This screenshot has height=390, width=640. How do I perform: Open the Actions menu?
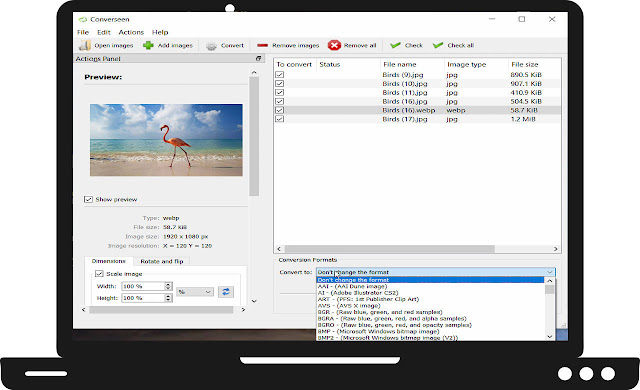(x=131, y=32)
